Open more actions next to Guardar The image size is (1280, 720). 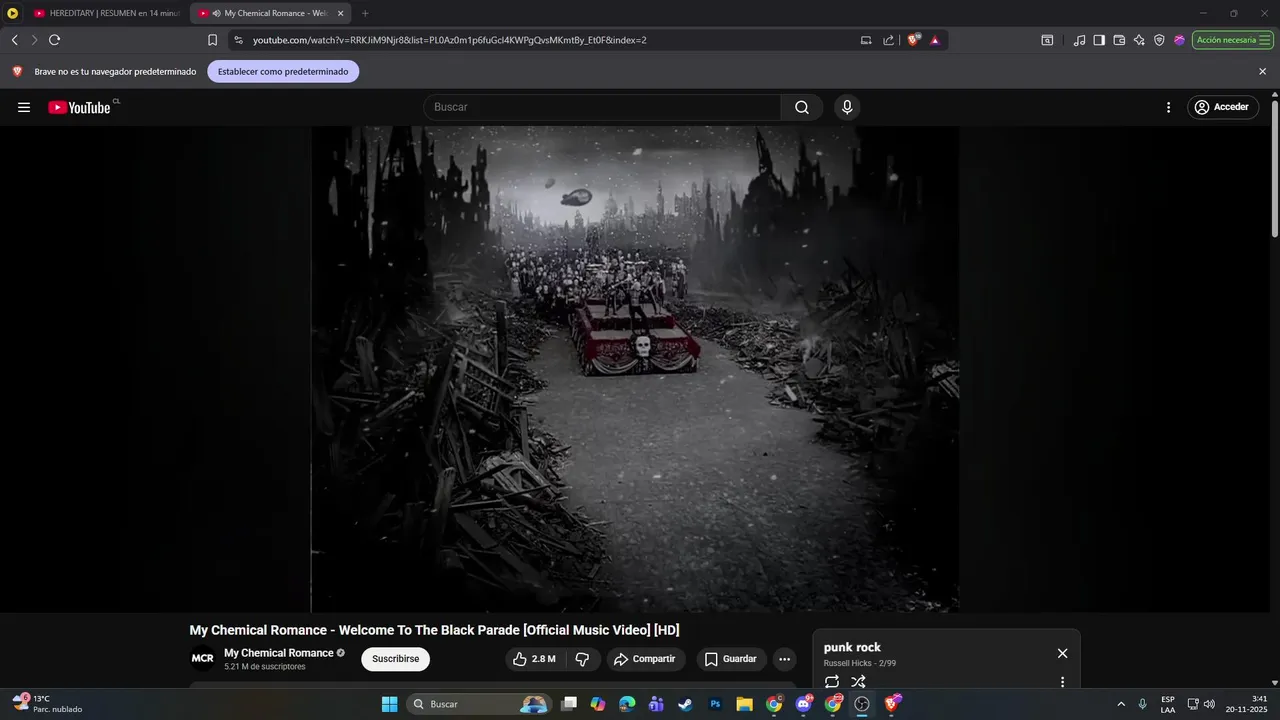point(784,659)
